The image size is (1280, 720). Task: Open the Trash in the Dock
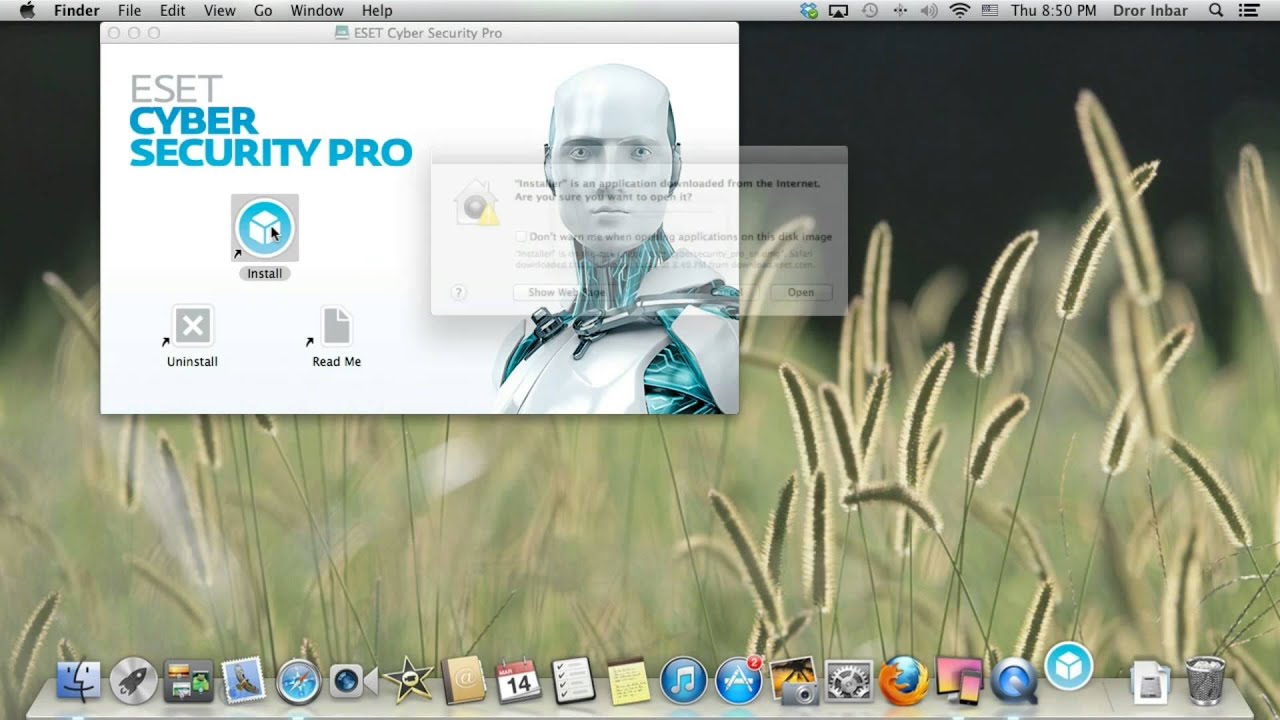1205,680
